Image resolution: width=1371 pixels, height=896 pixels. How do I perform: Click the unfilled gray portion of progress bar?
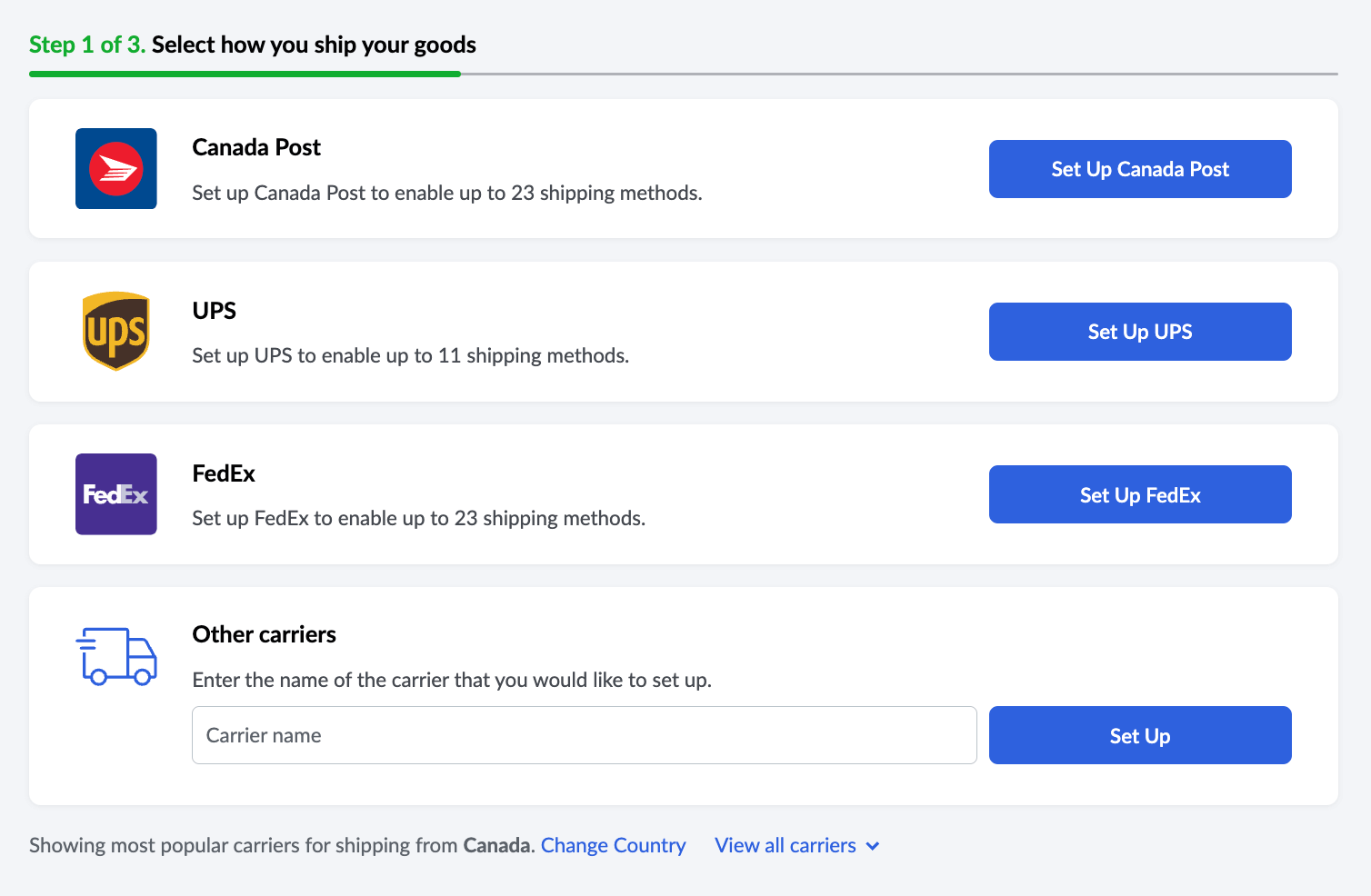tap(899, 74)
